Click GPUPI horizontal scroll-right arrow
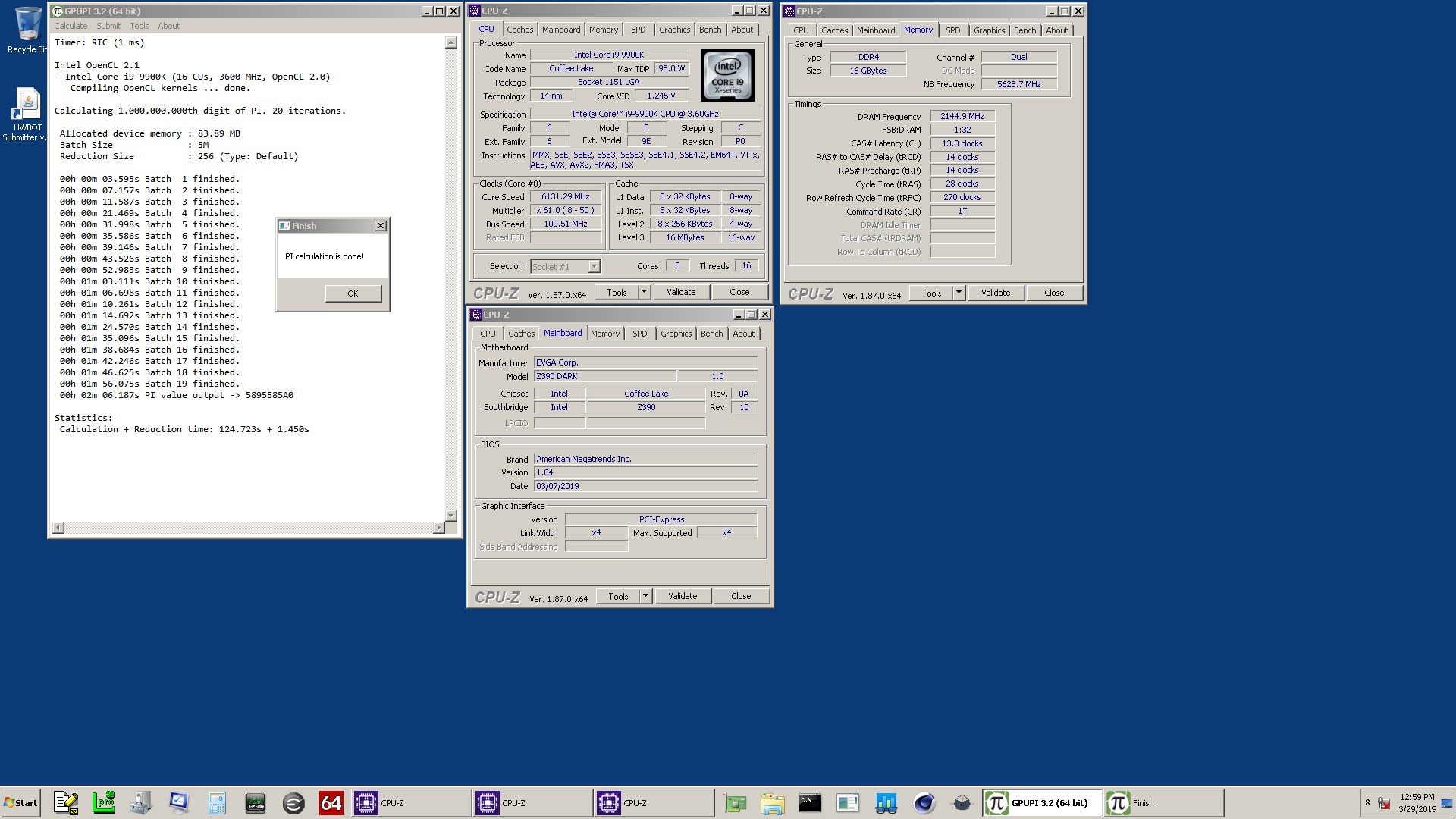This screenshot has width=1456, height=819. click(x=438, y=527)
